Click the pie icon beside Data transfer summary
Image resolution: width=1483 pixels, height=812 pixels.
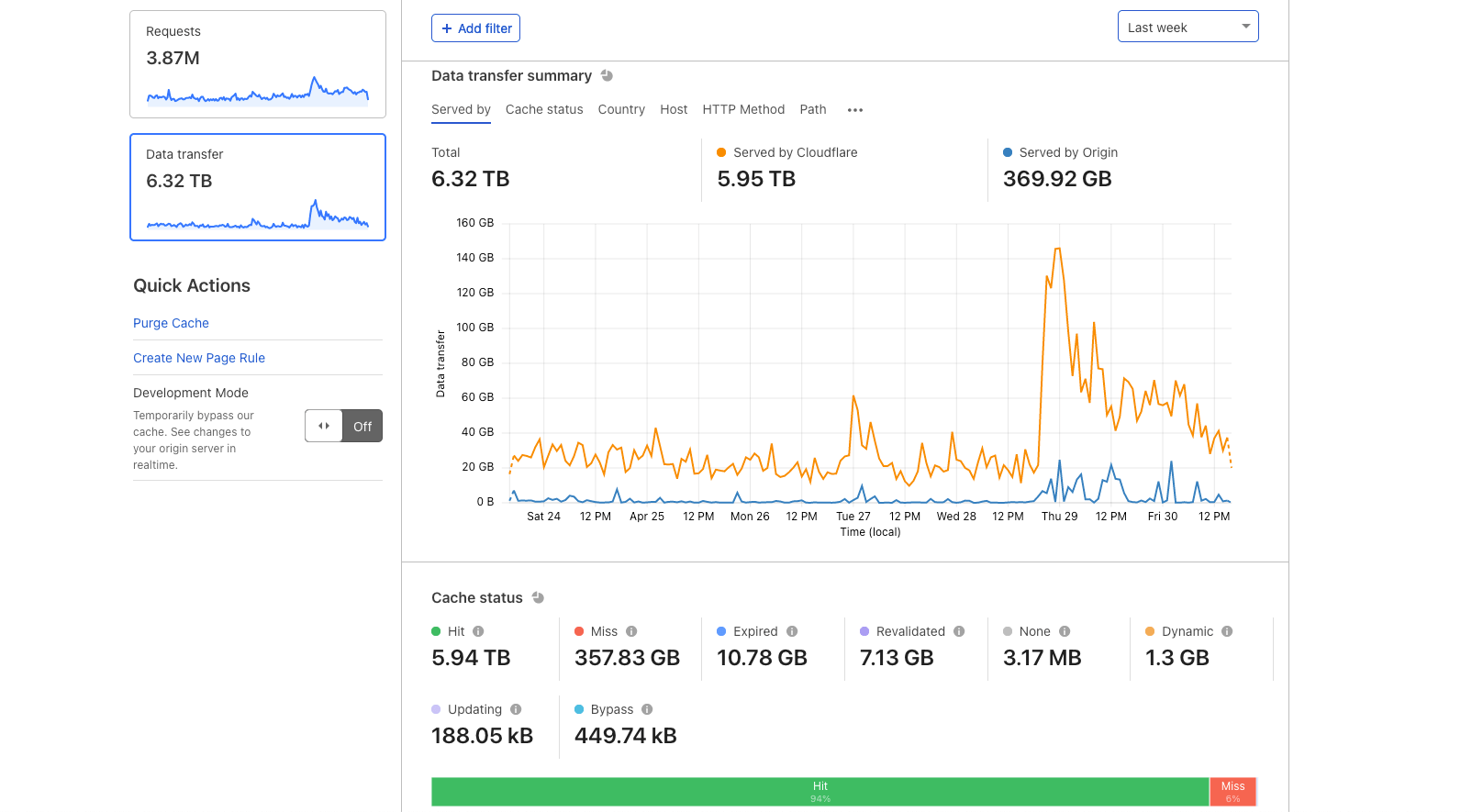607,75
